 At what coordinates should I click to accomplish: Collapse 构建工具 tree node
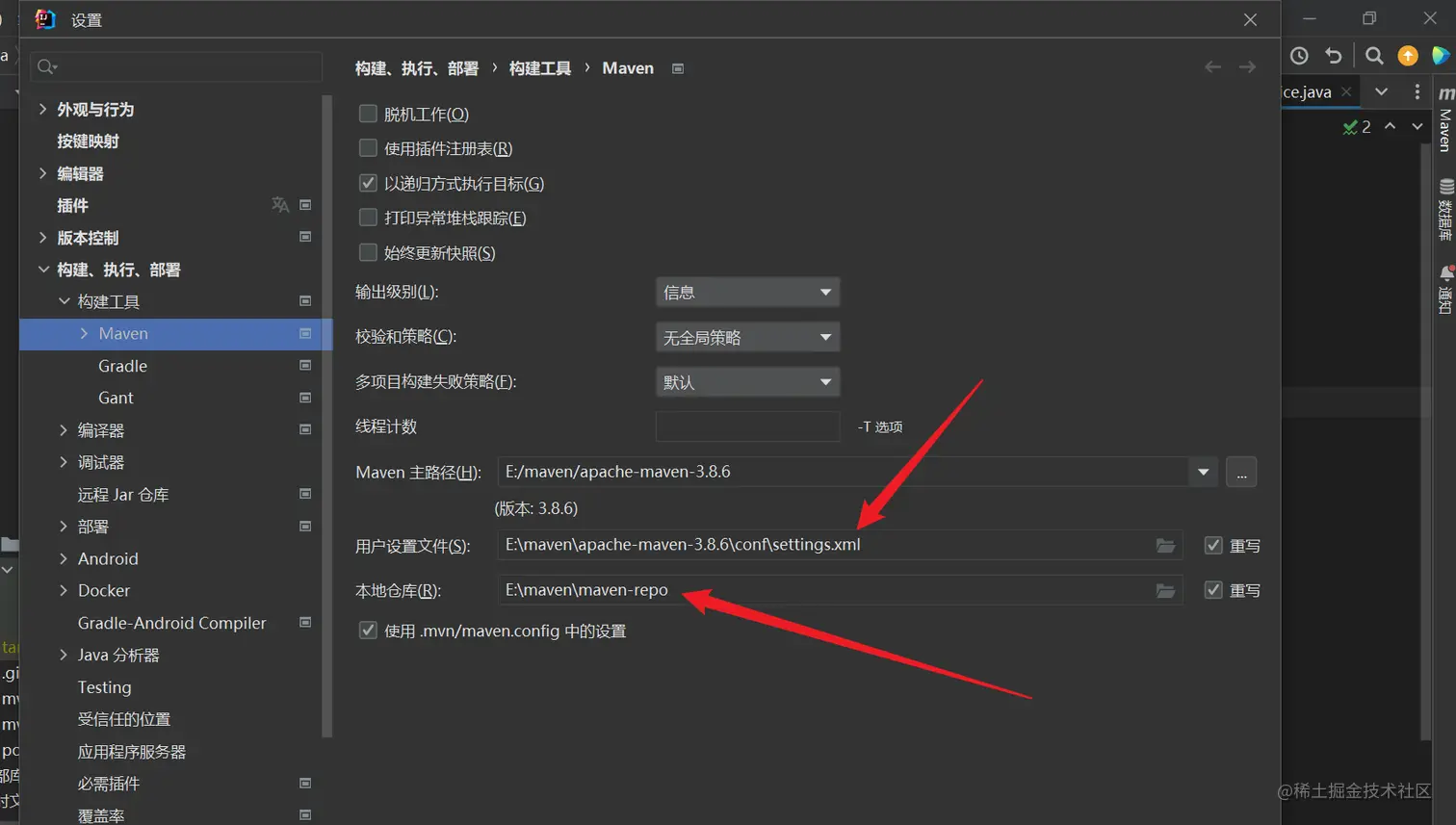(x=64, y=301)
